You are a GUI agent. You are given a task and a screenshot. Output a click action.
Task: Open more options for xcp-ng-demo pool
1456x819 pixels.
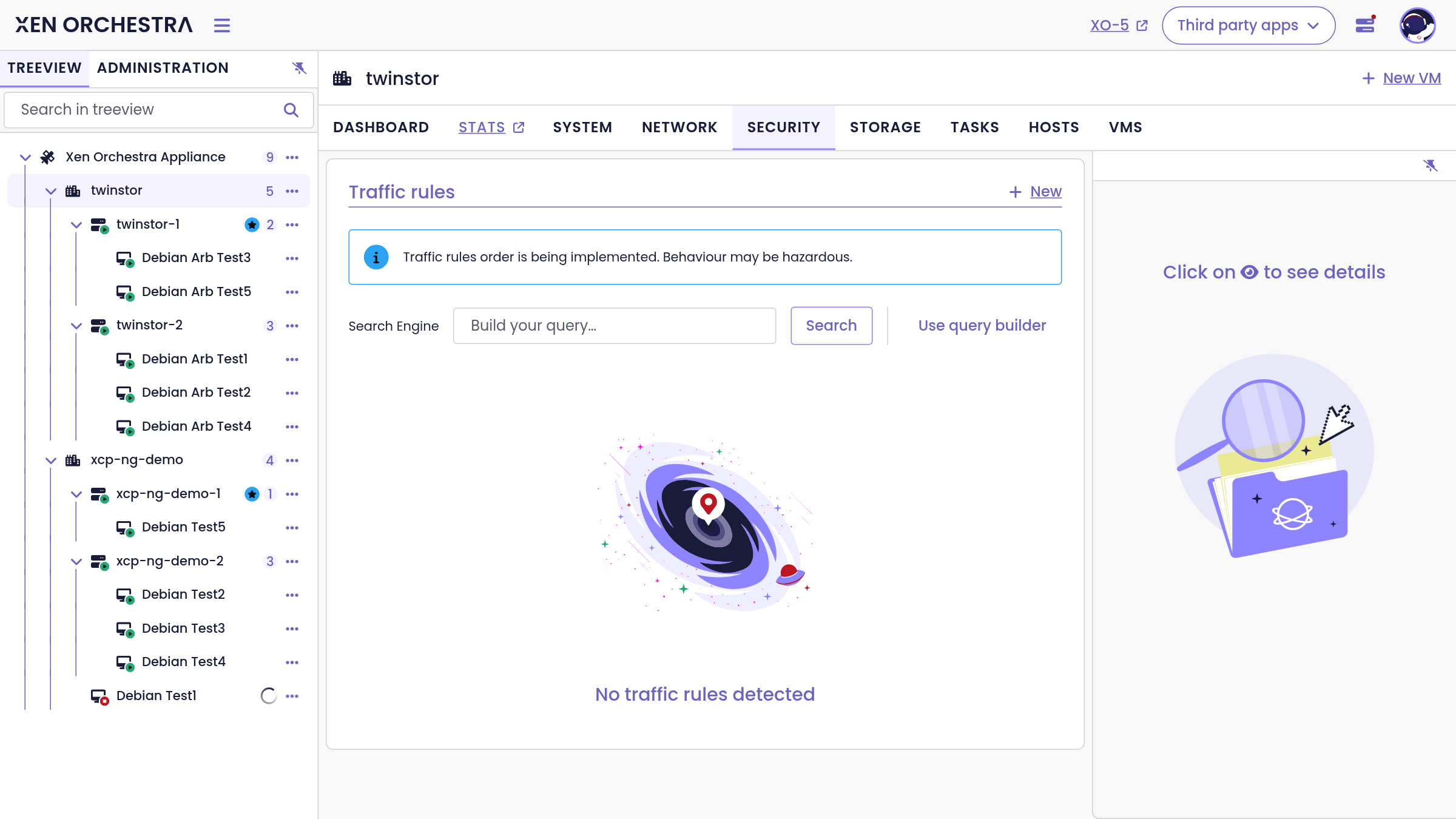[292, 460]
